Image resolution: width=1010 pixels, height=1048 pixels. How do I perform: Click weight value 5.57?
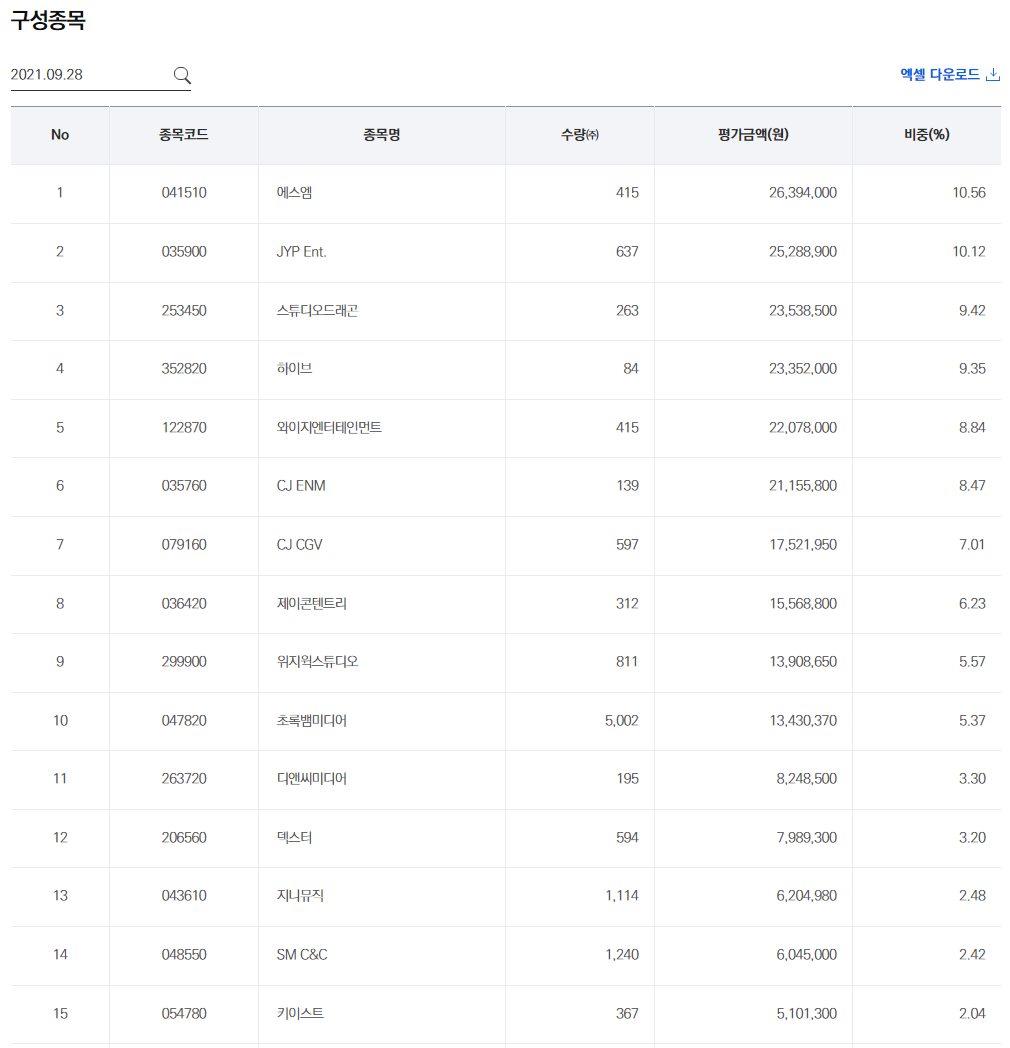(972, 662)
